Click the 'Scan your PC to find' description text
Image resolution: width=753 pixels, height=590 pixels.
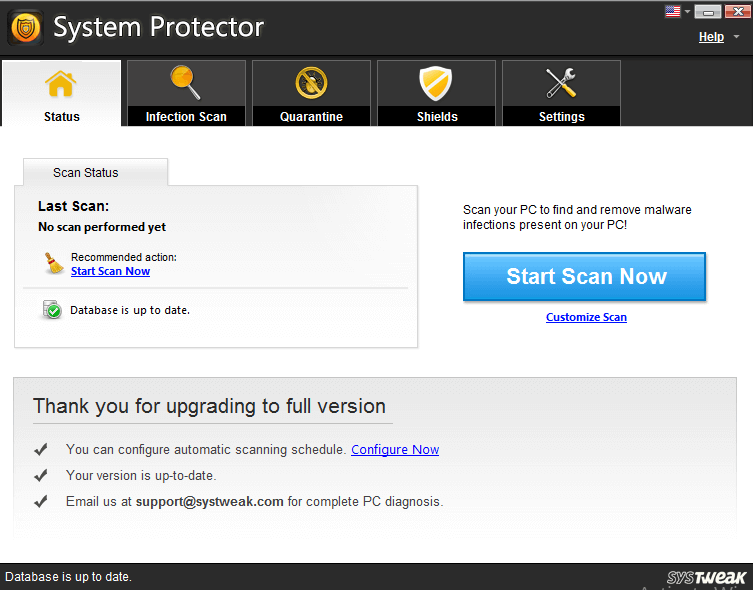pyautogui.click(x=577, y=217)
